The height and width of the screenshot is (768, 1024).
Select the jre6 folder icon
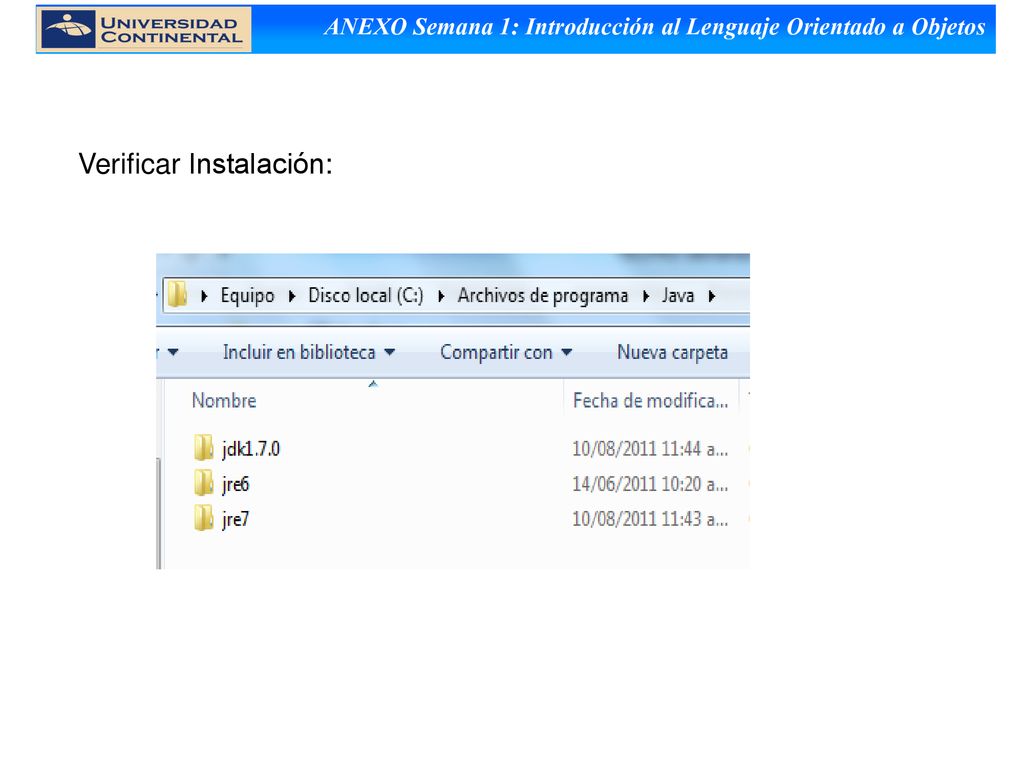(x=204, y=483)
